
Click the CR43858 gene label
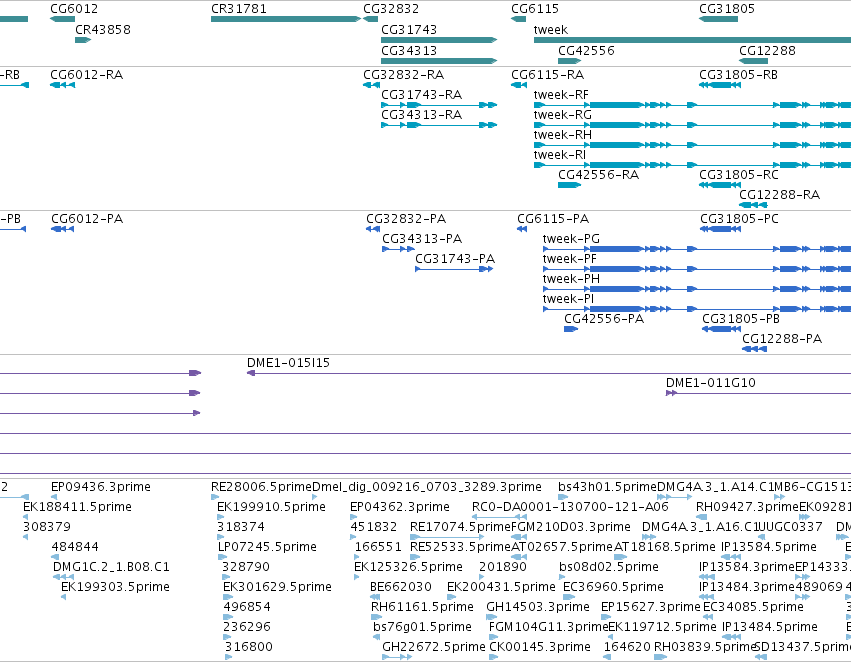tap(103, 30)
